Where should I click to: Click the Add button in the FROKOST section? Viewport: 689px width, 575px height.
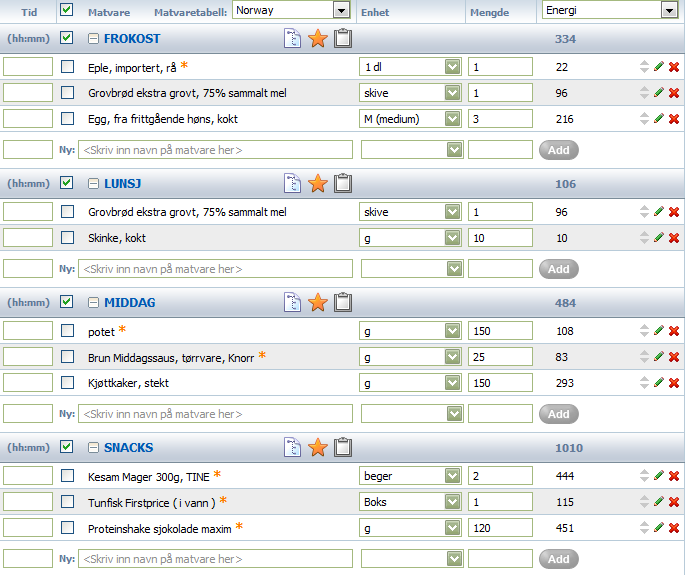click(x=558, y=150)
